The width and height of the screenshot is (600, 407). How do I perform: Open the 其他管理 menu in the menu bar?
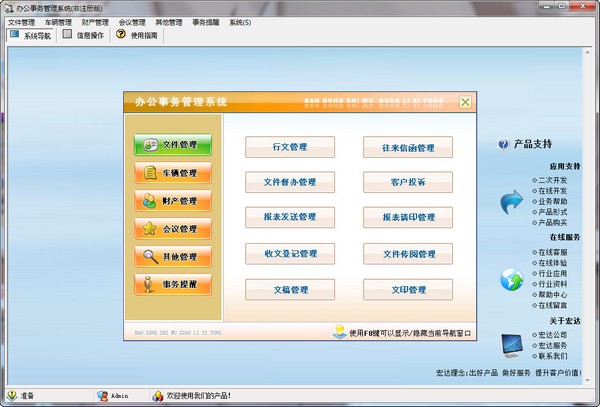(169, 23)
